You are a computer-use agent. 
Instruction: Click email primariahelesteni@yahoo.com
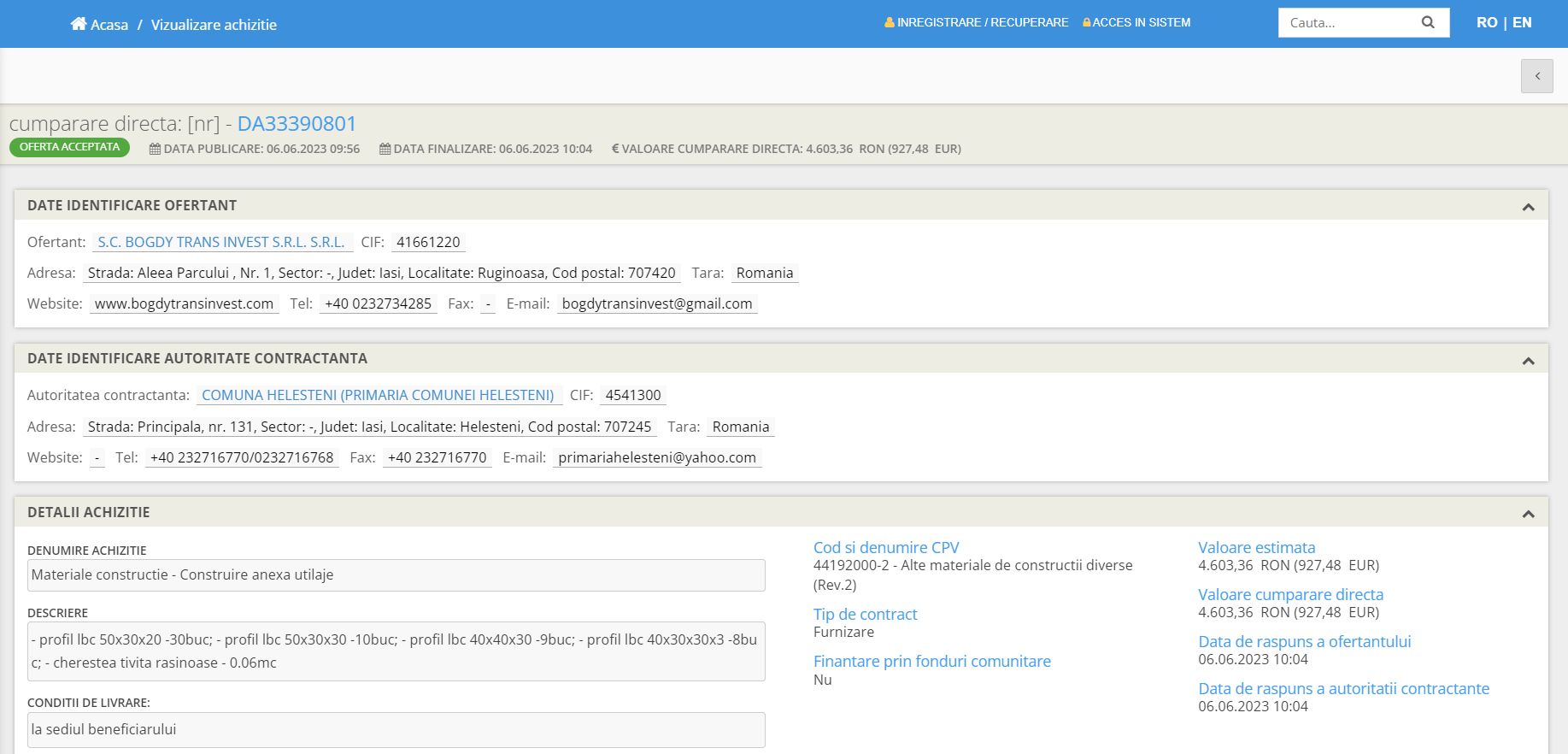[x=657, y=457]
